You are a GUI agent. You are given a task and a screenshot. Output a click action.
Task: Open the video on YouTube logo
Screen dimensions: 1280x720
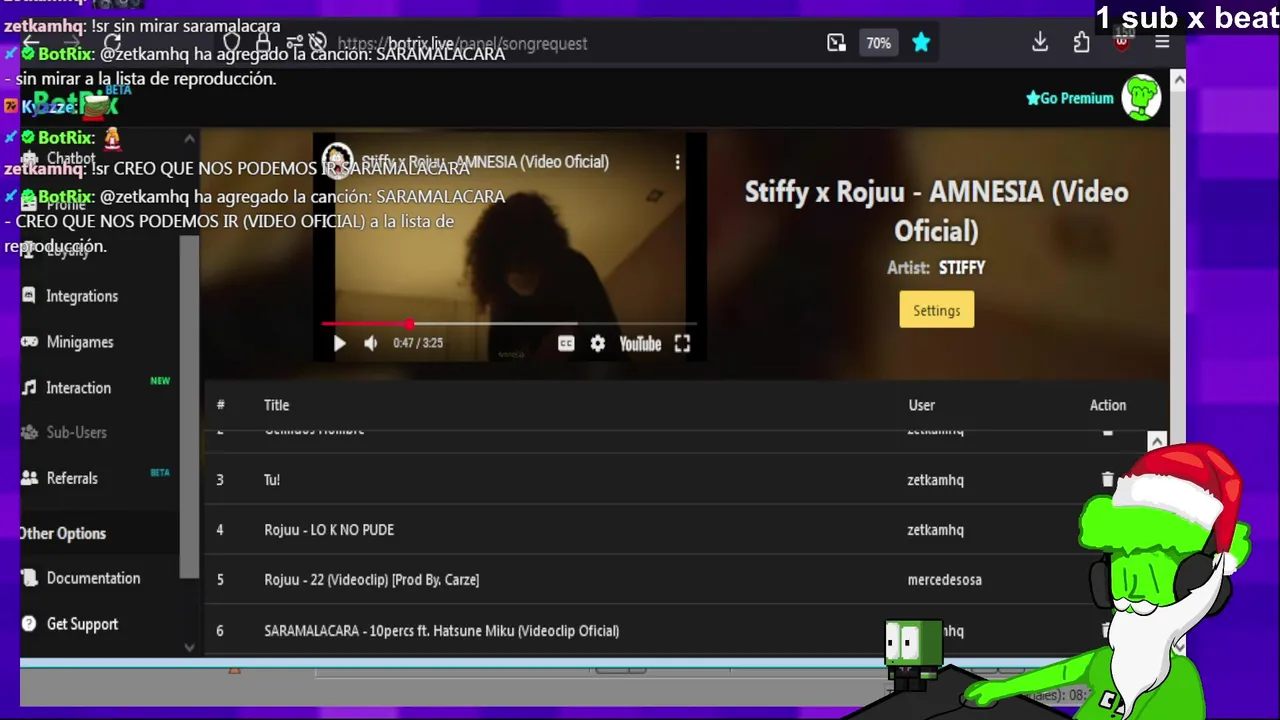pos(640,343)
